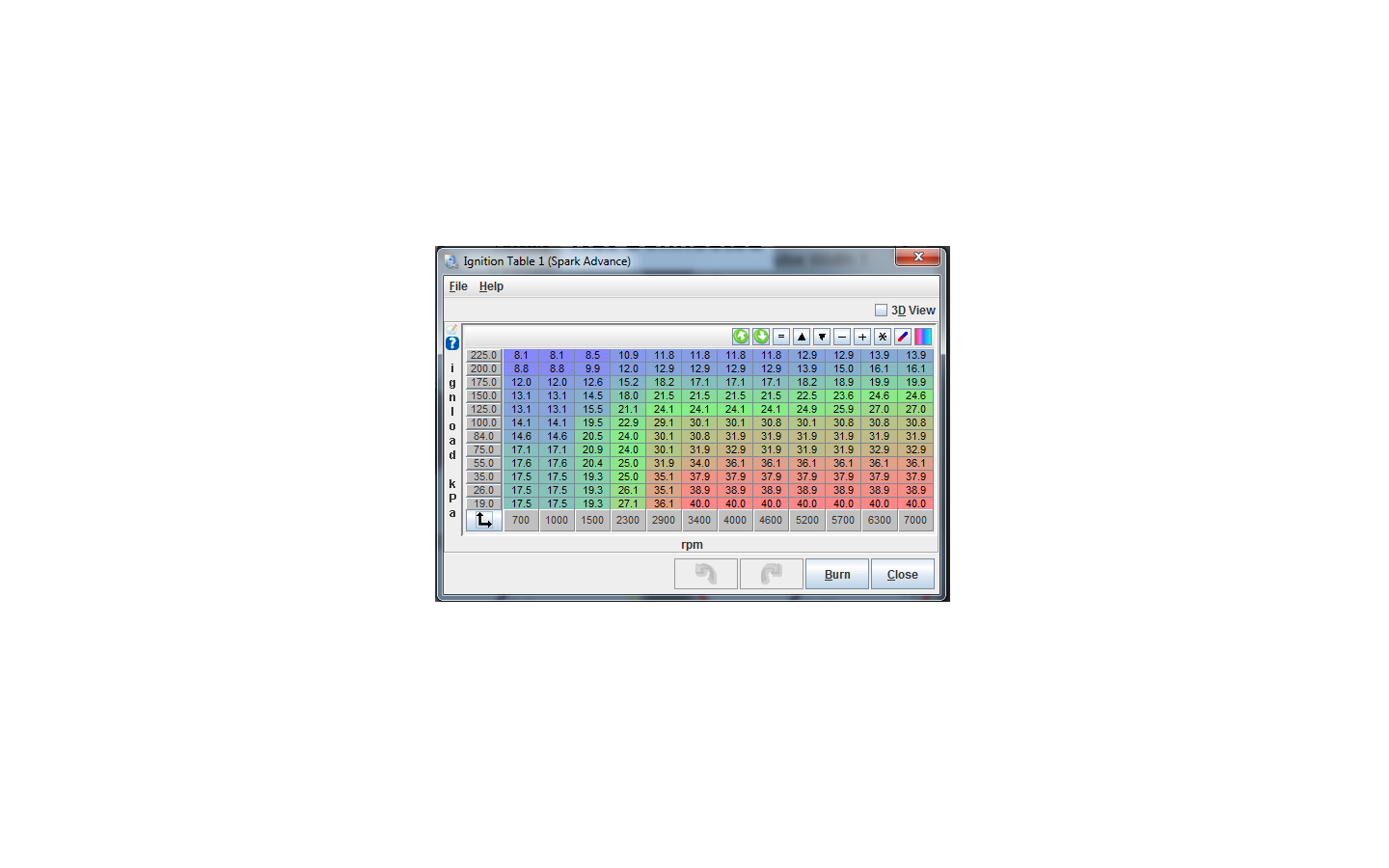1389x868 pixels.
Task: Click the axis swap icon at table corner
Action: (x=483, y=520)
